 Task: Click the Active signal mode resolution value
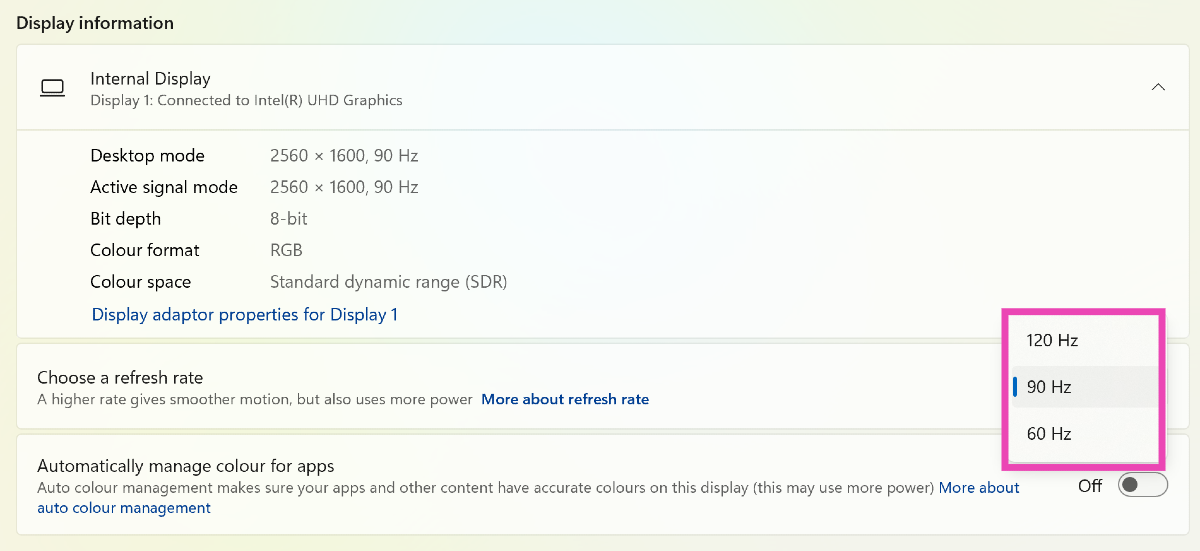tap(344, 187)
